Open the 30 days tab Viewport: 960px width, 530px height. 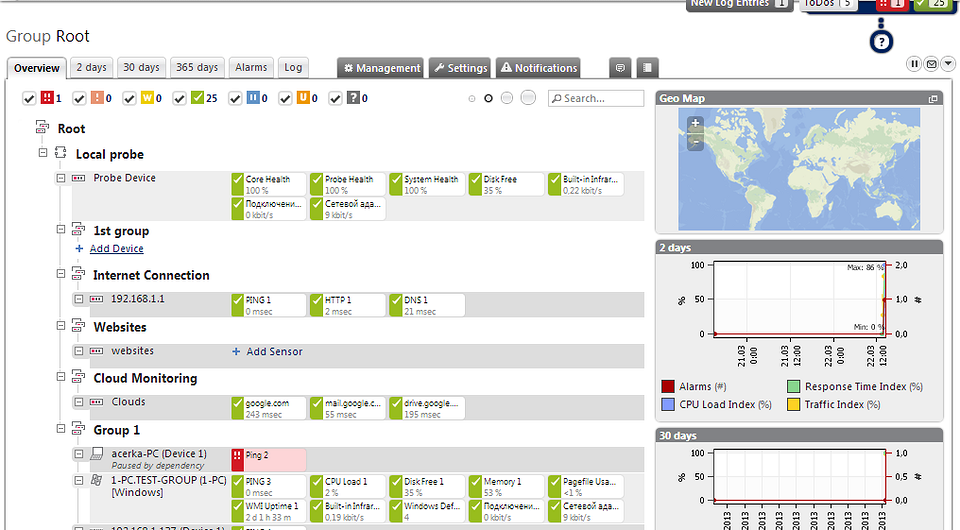[x=141, y=68]
